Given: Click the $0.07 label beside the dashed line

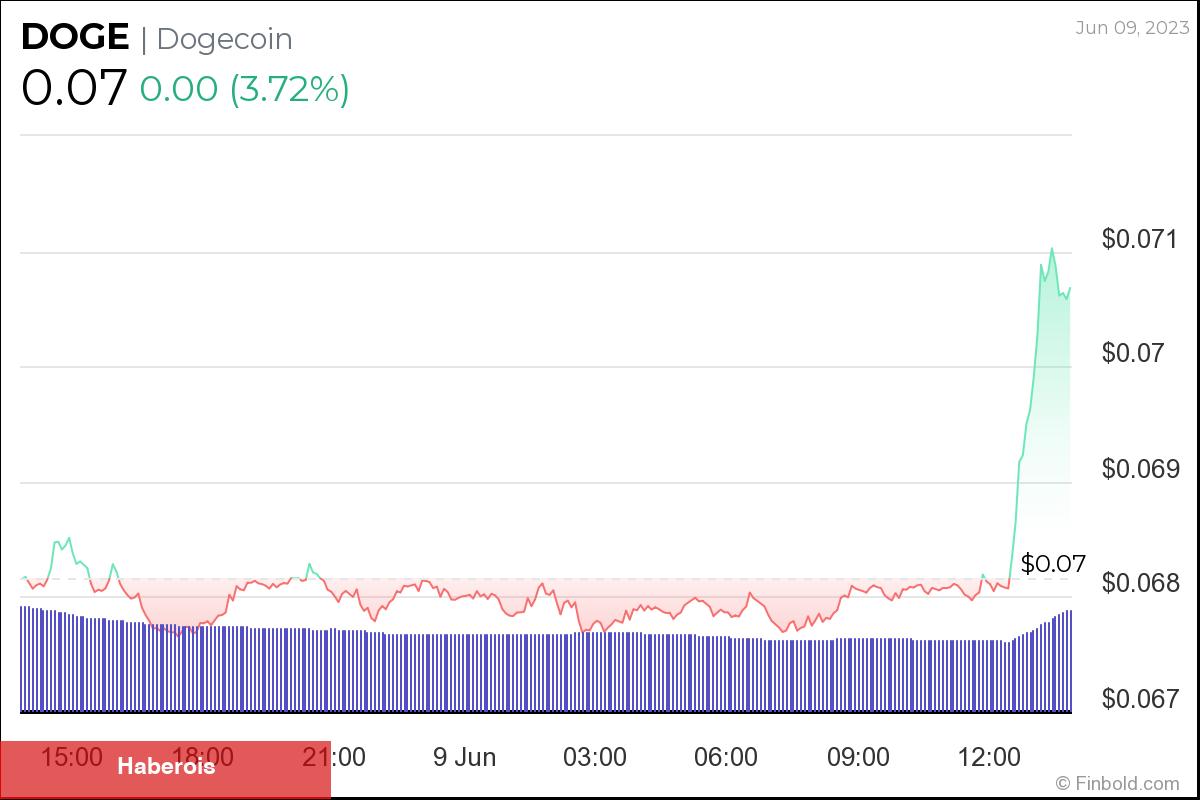Looking at the screenshot, I should pyautogui.click(x=1053, y=564).
